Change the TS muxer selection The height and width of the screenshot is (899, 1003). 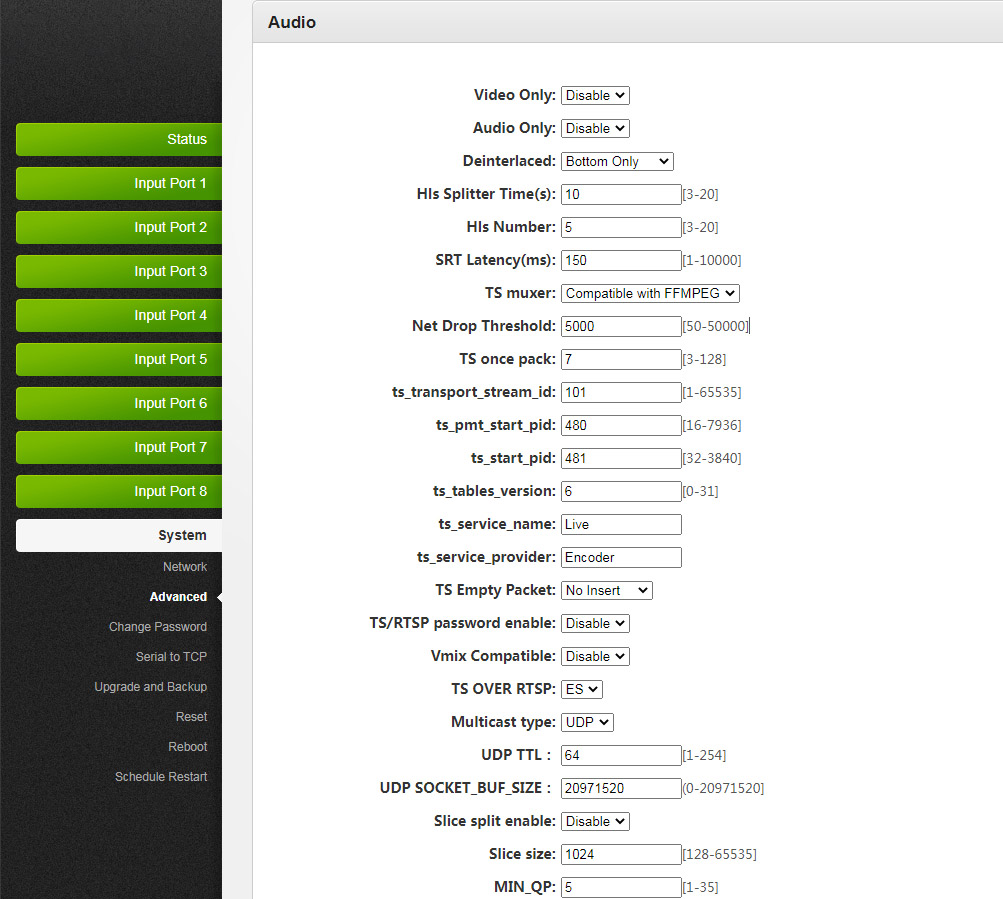click(x=650, y=293)
